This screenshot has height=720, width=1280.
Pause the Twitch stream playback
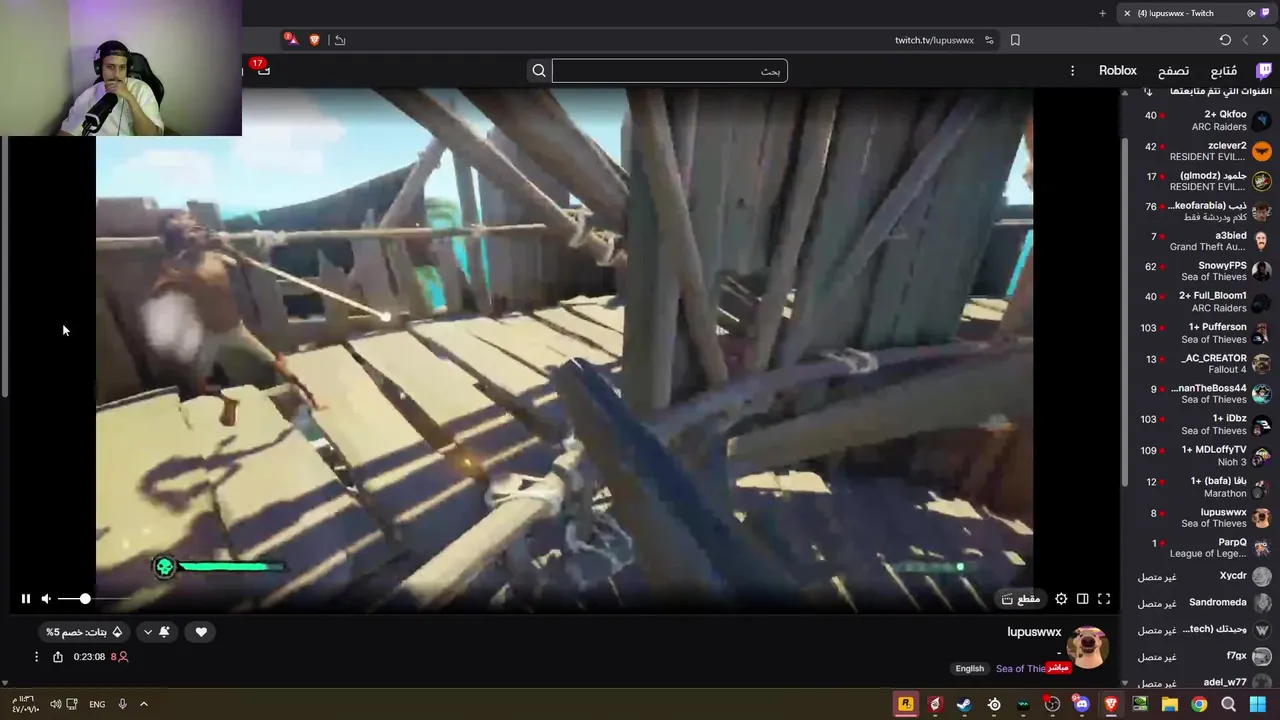(x=26, y=599)
